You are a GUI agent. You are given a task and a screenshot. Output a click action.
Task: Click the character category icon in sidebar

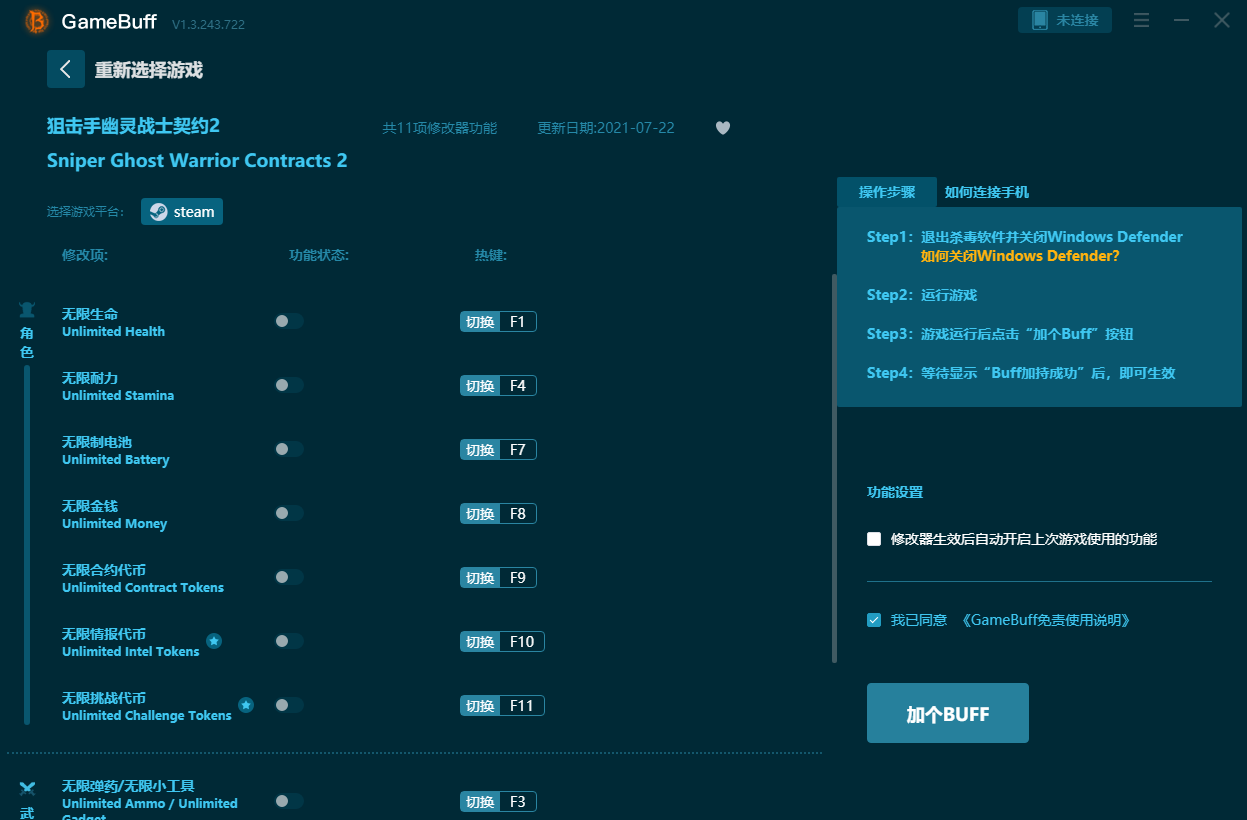(27, 310)
